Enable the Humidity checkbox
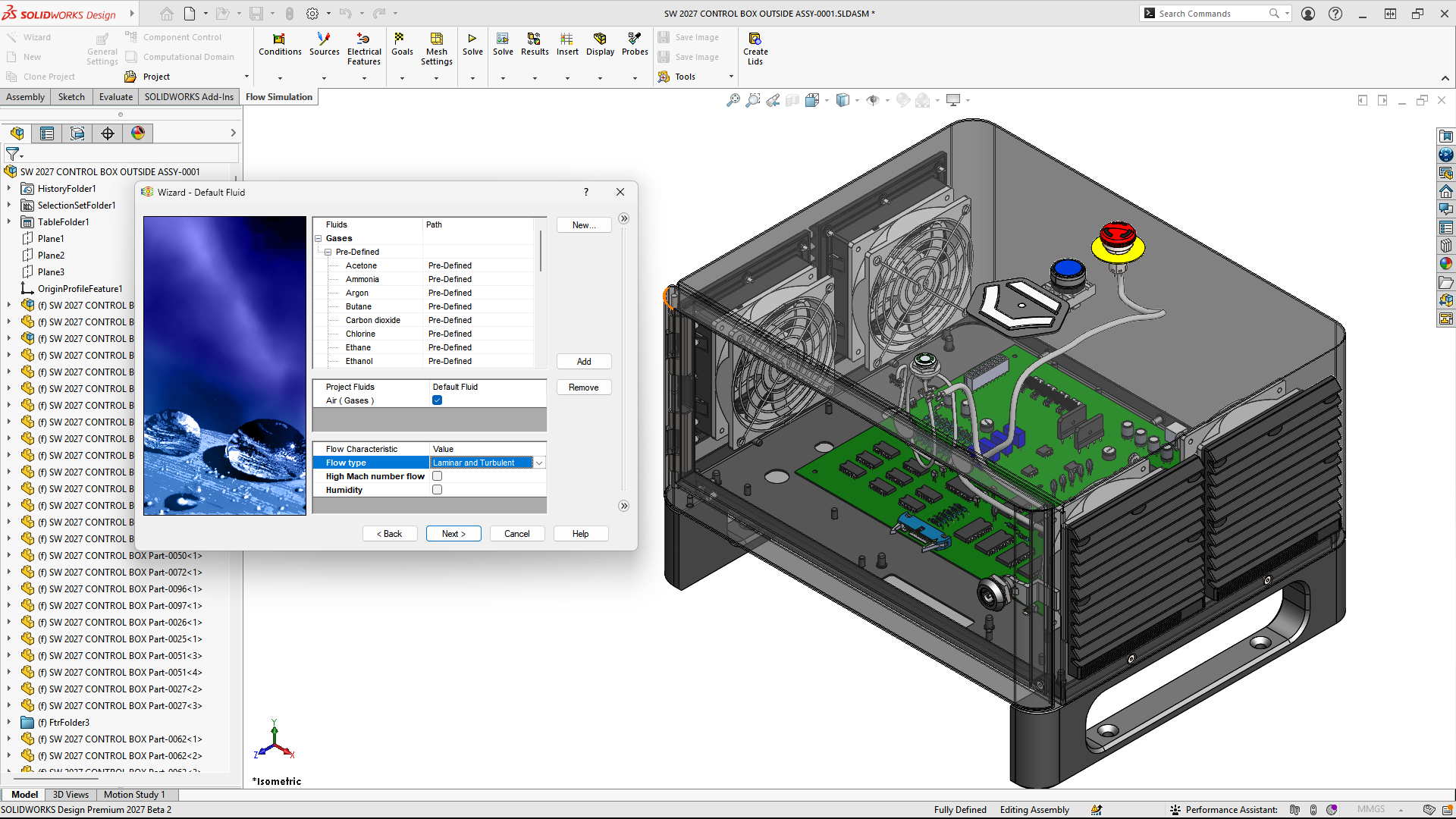Viewport: 1456px width, 819px height. [438, 490]
